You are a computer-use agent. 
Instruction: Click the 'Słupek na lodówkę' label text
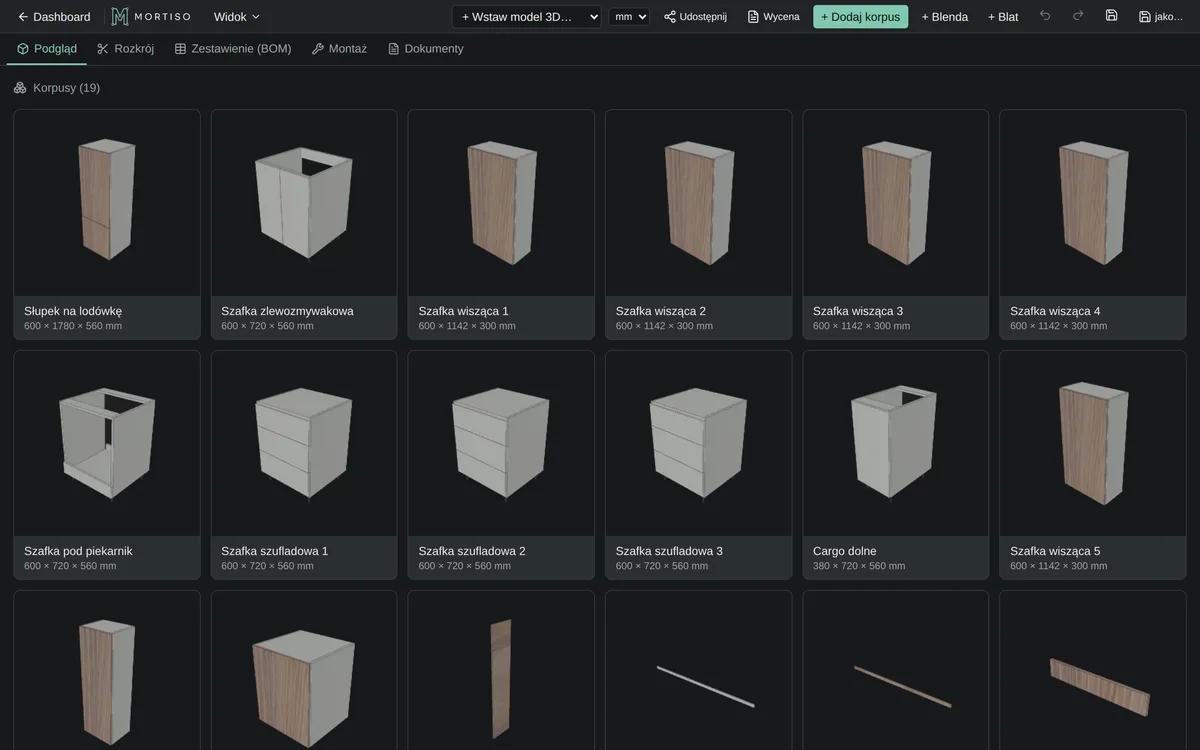(x=73, y=311)
